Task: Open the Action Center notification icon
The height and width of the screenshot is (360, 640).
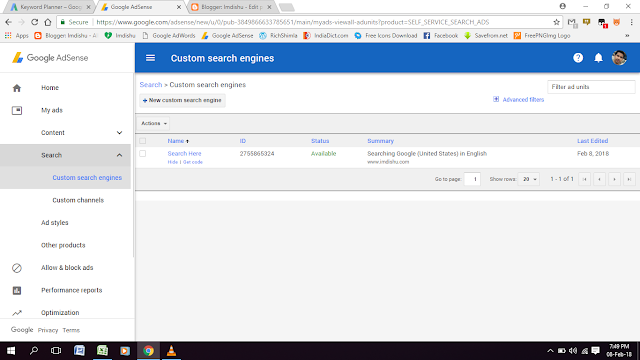Action: [x=596, y=351]
